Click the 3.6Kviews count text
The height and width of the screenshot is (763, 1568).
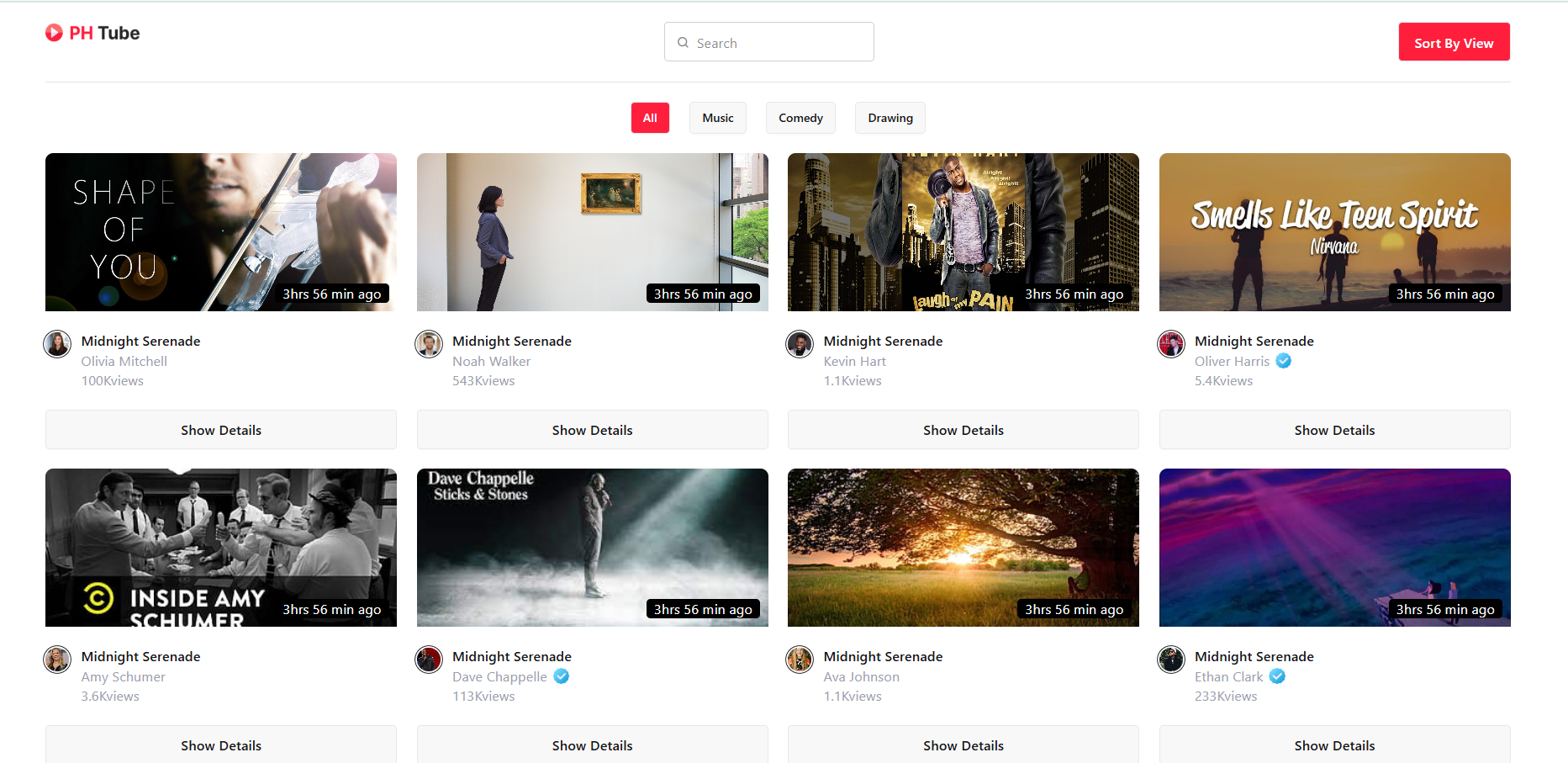[x=110, y=696]
